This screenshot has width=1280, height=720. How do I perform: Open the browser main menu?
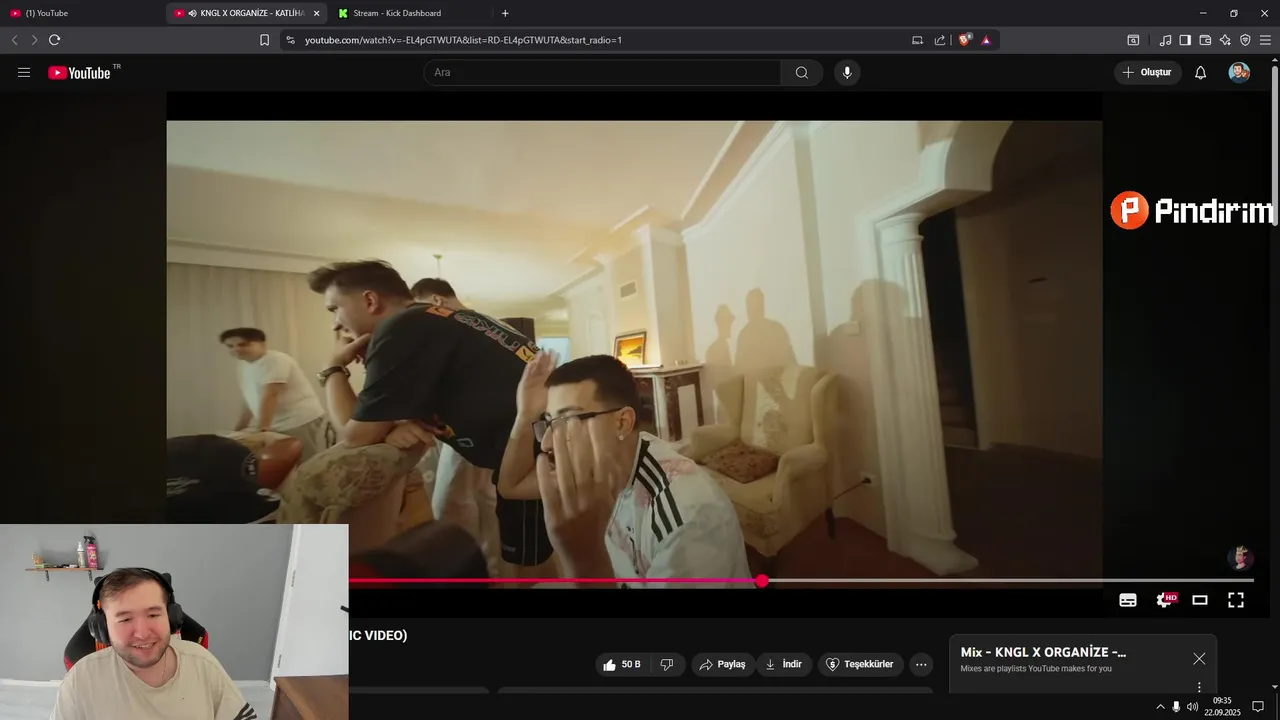click(1265, 40)
